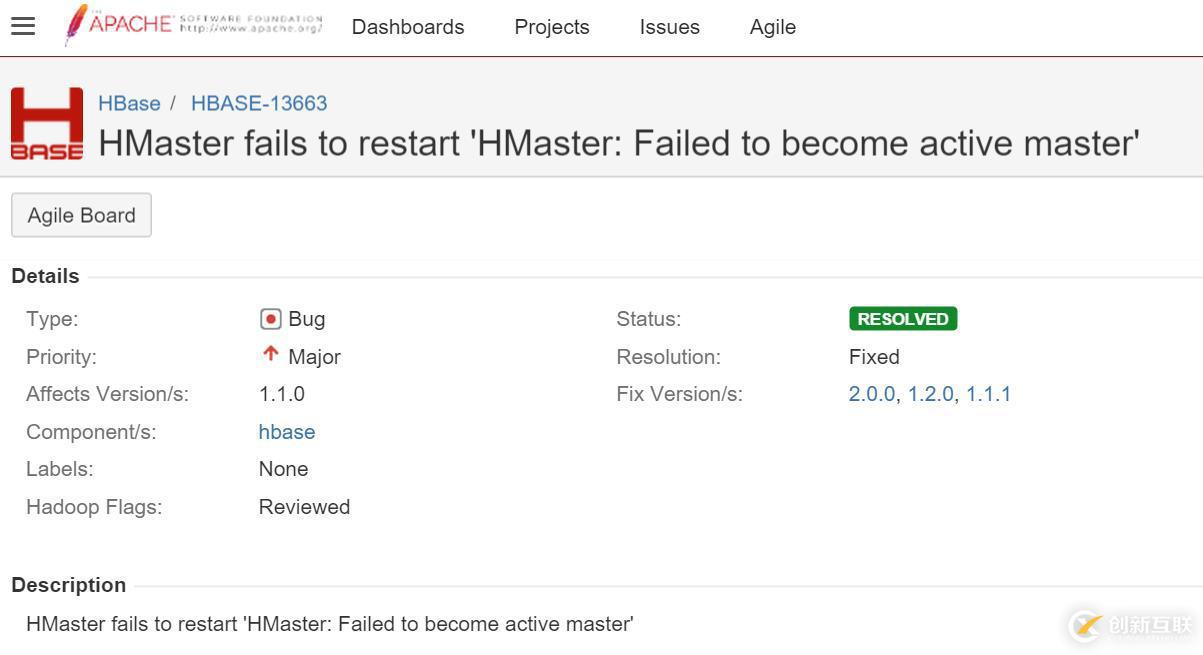Open fix version 2.0.0 link
The image size is (1203, 655).
click(x=872, y=394)
